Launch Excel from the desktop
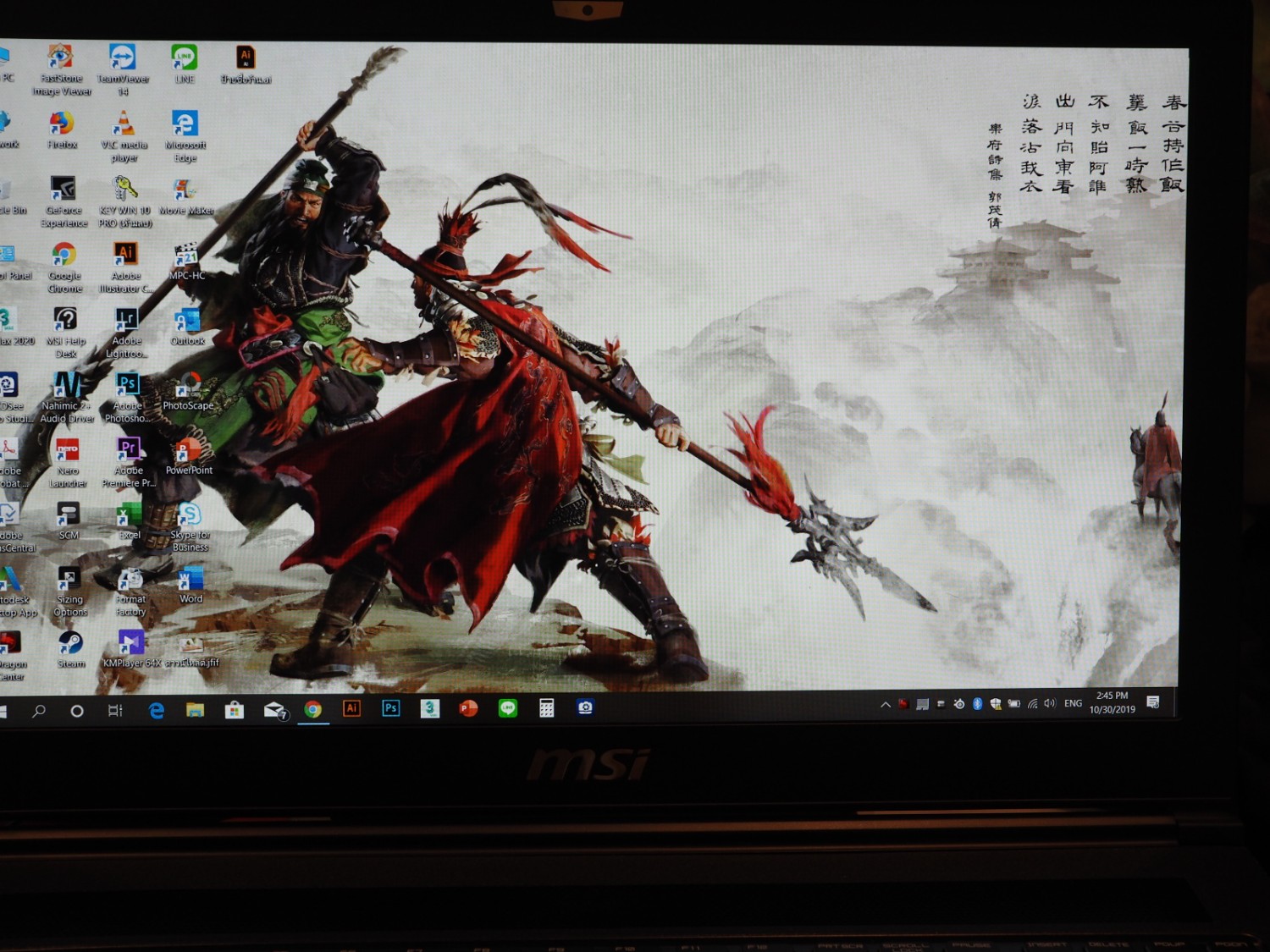The width and height of the screenshot is (1270, 952). [130, 520]
